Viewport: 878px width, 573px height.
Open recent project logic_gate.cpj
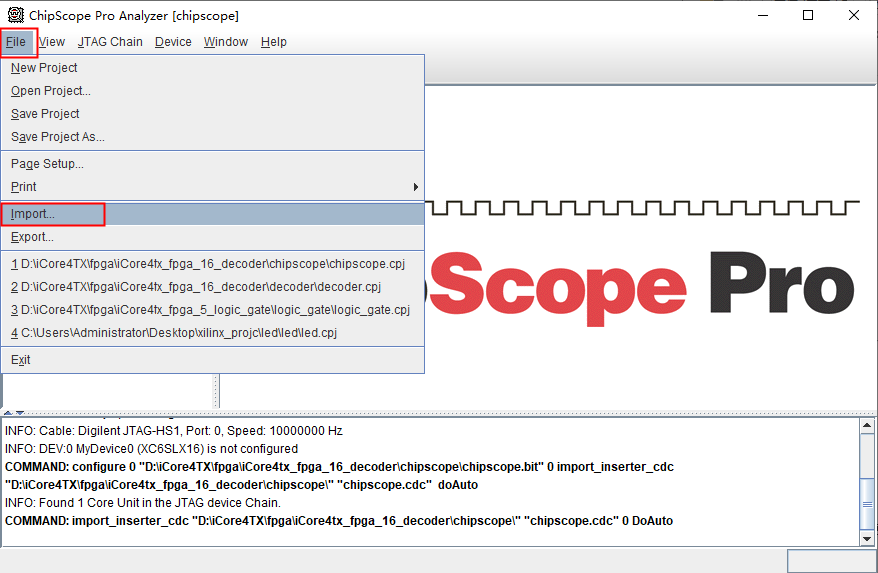coord(210,310)
